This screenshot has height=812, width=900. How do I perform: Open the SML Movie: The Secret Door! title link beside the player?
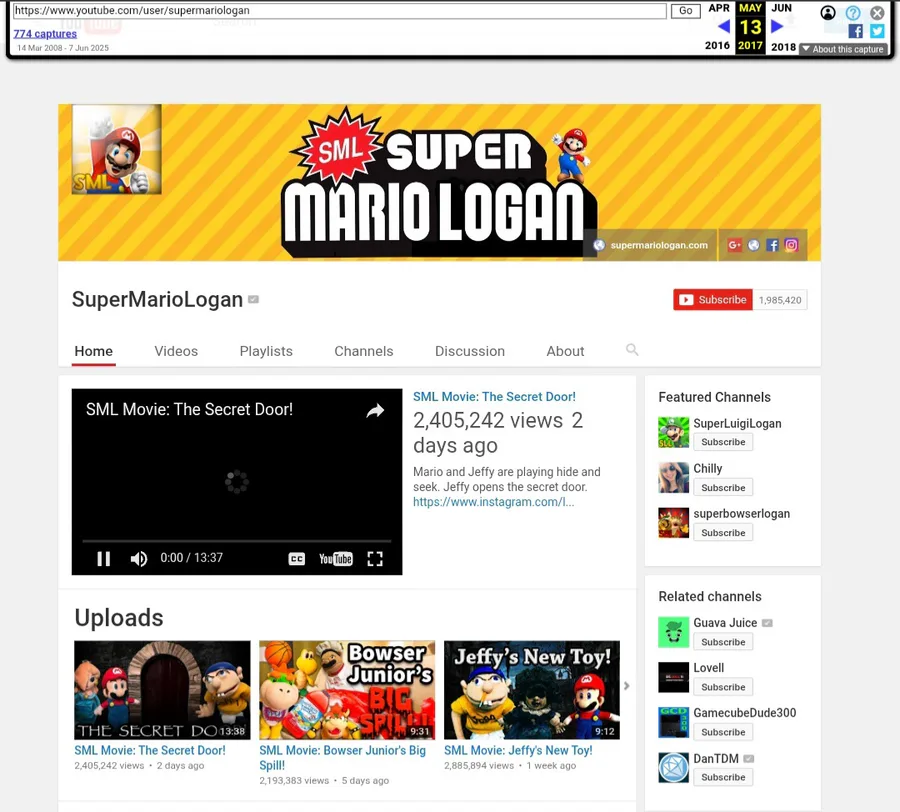pos(494,397)
